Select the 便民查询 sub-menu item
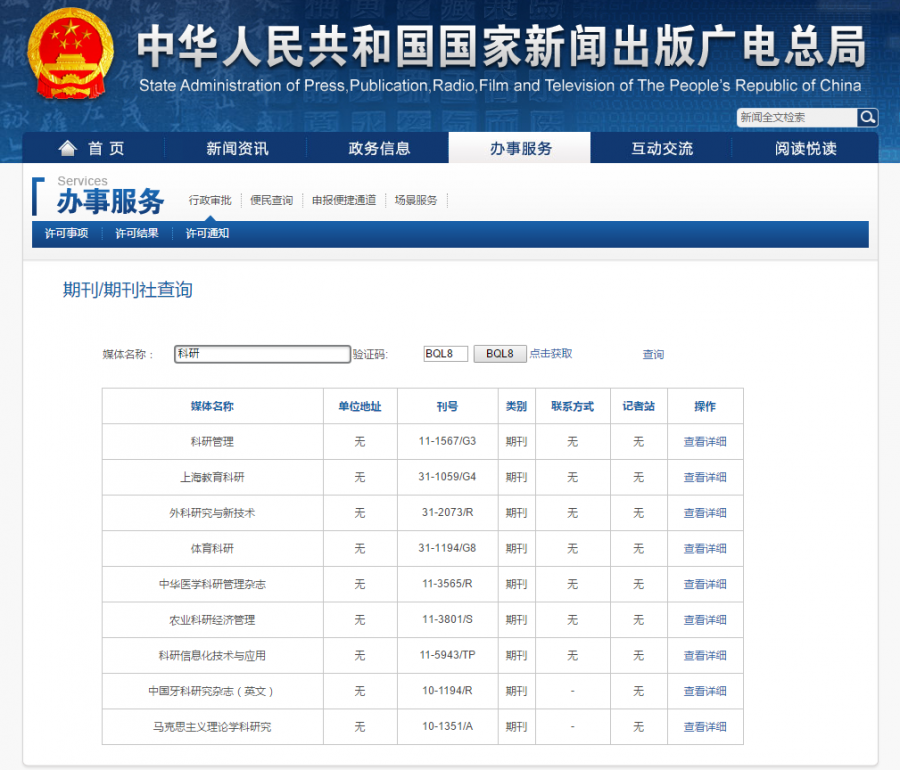The width and height of the screenshot is (900, 770). pos(271,200)
